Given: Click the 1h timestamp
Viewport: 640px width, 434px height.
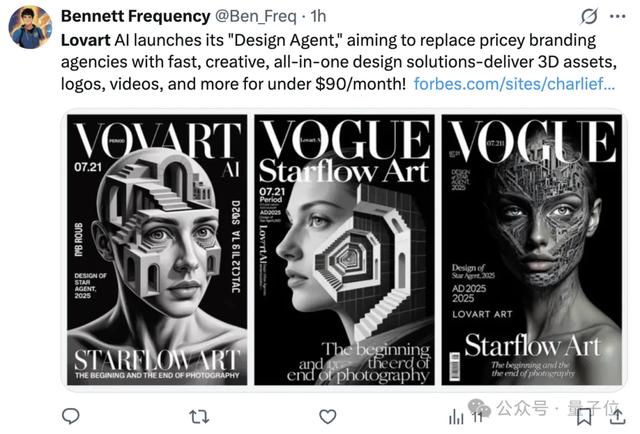Looking at the screenshot, I should pos(318,16).
